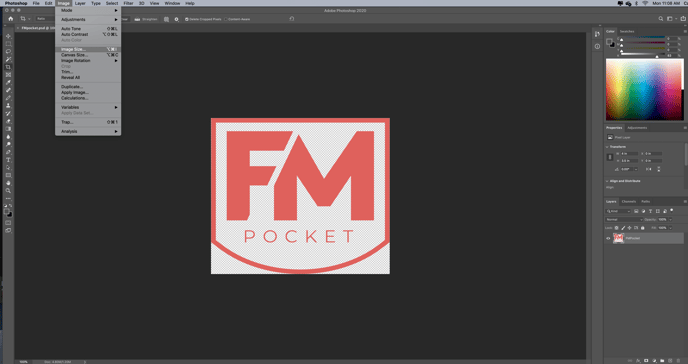Click the search magnifier in top right
The image size is (688, 364).
point(661,19)
